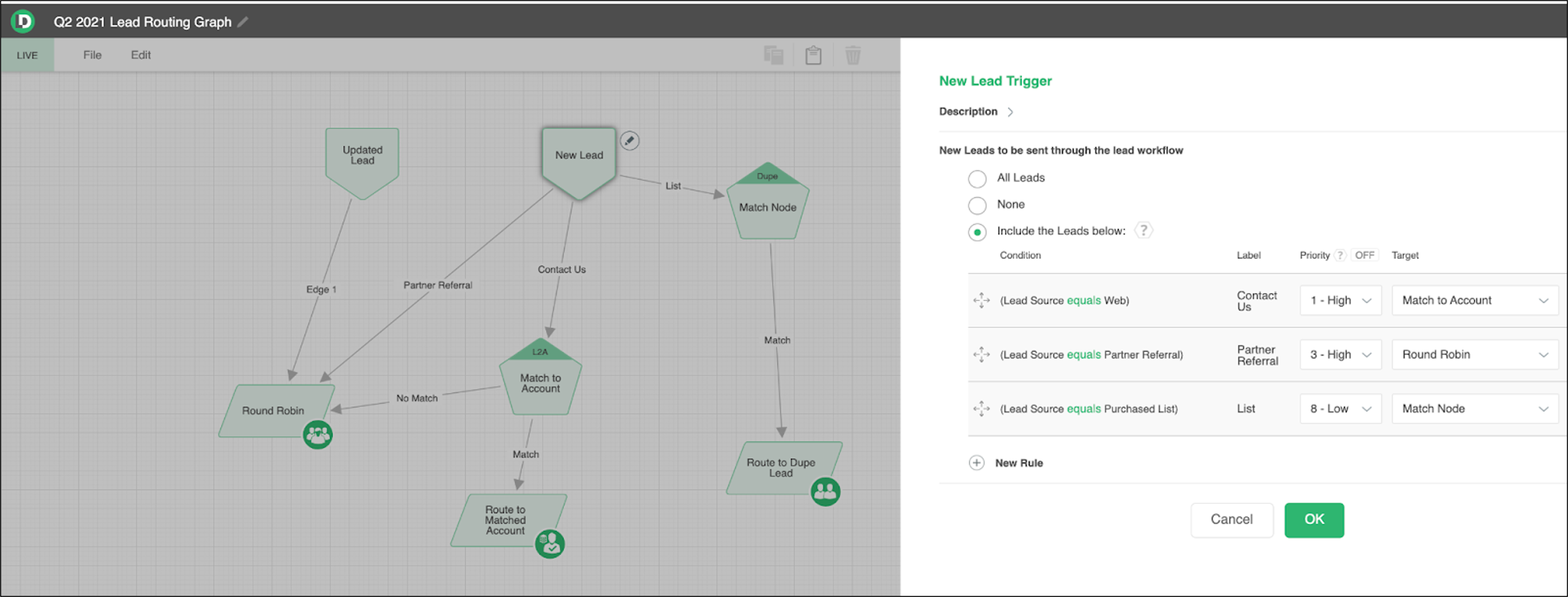Click the trash delete icon

point(852,55)
